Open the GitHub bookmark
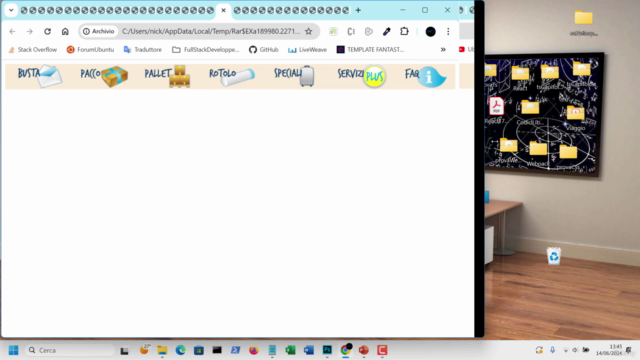 (x=264, y=49)
